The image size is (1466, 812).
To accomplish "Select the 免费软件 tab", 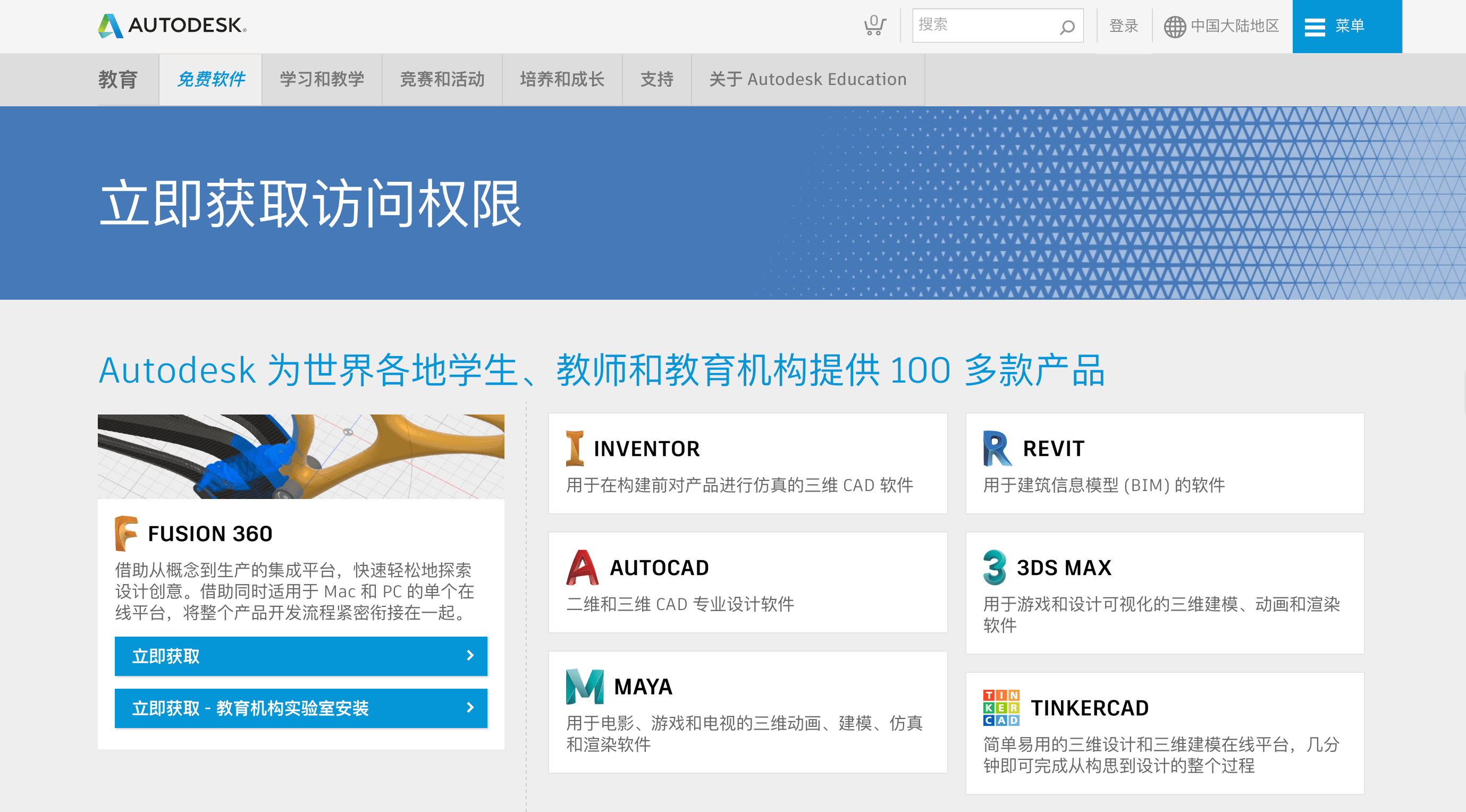I will (x=210, y=79).
